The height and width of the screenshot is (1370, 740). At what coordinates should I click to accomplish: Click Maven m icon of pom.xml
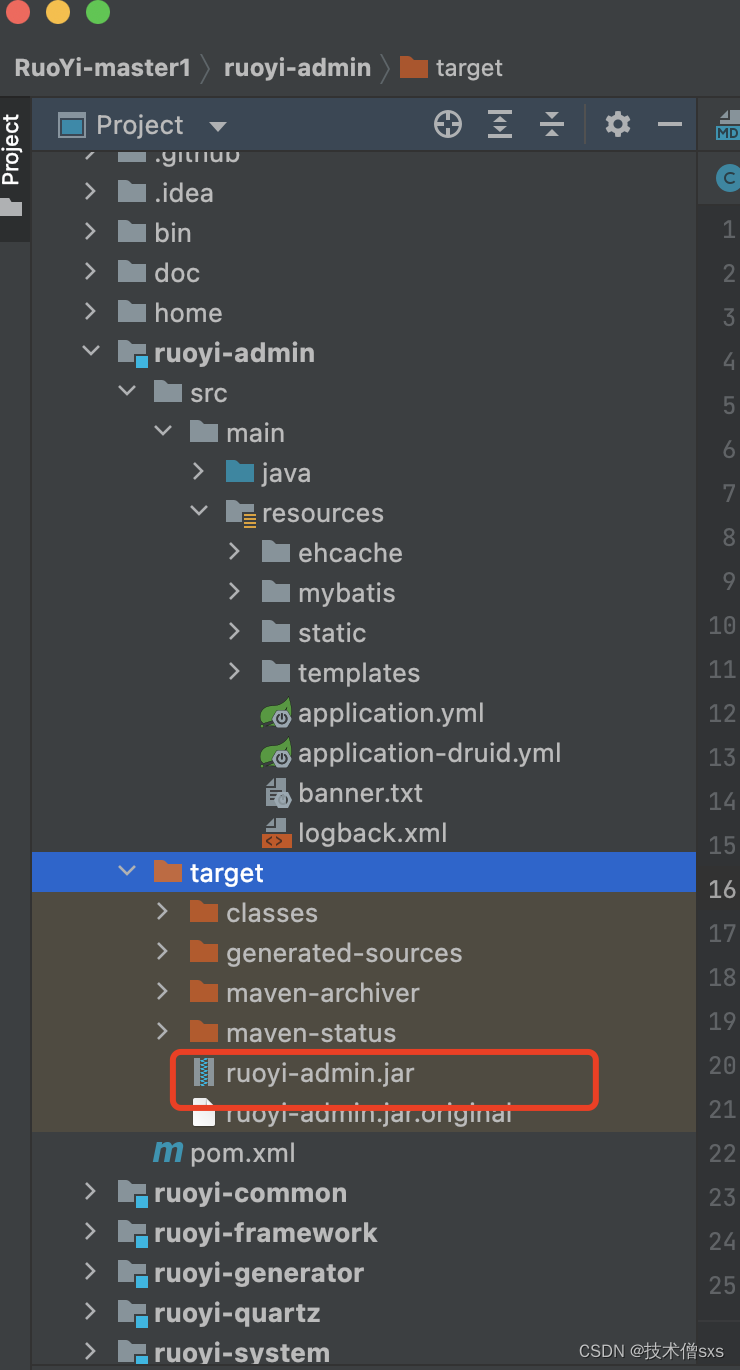[x=168, y=1153]
